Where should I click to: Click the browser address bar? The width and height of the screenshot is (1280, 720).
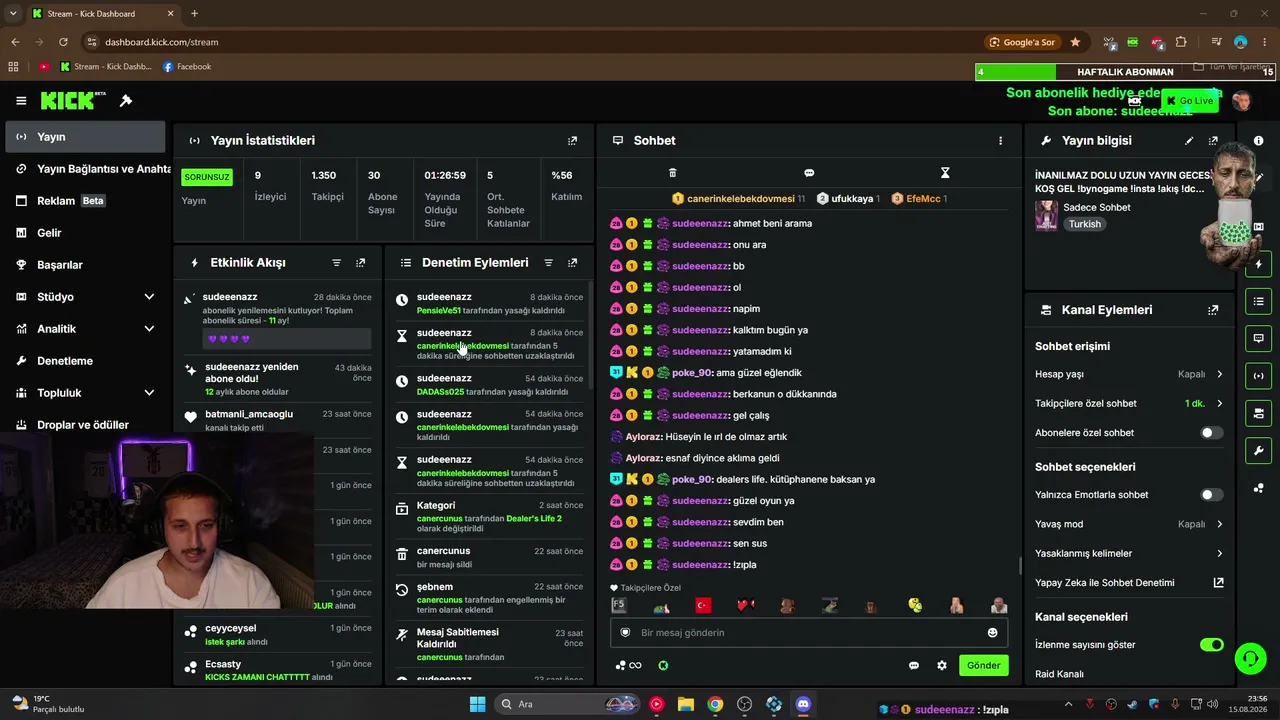click(530, 42)
